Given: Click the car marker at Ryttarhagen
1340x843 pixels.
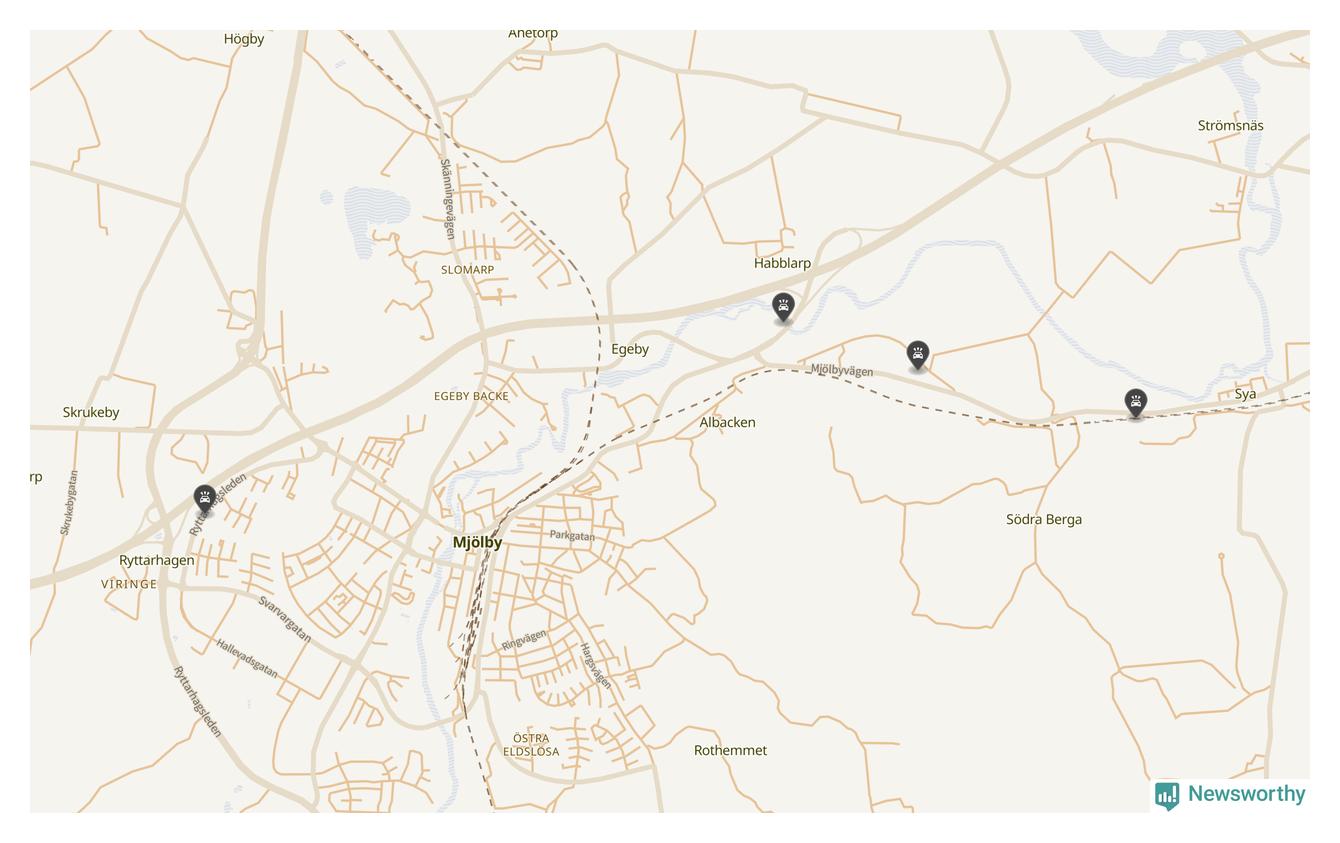Looking at the screenshot, I should point(205,499).
